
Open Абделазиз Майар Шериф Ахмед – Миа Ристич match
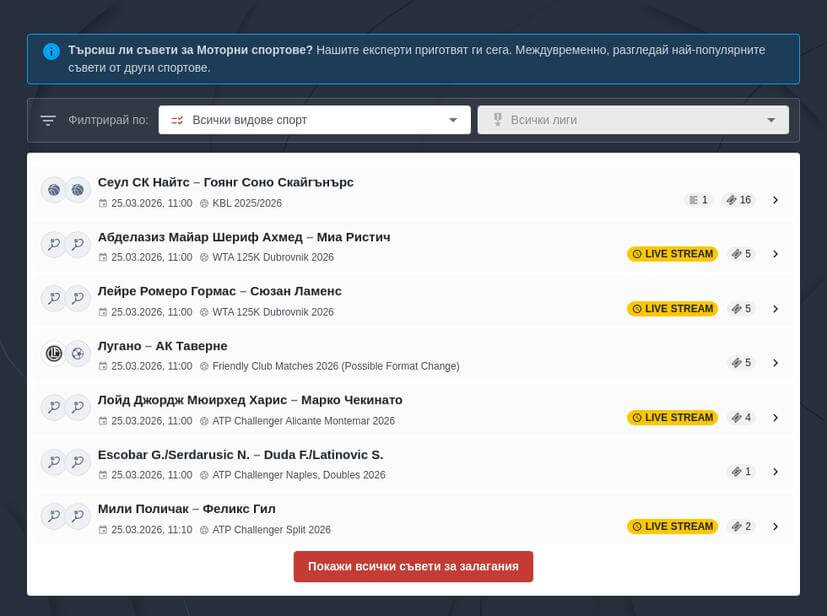point(244,237)
